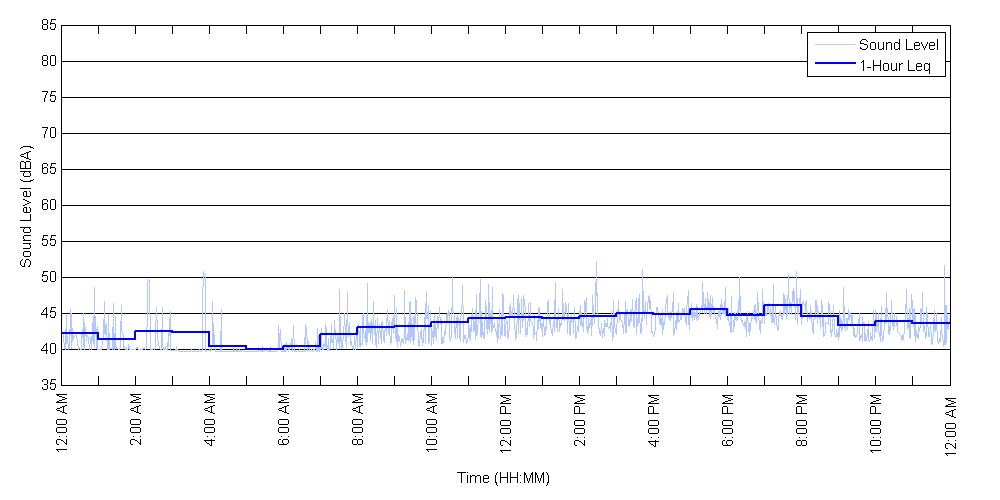Click the 85 value on y-axis
1000x500 pixels.
pyautogui.click(x=48, y=26)
